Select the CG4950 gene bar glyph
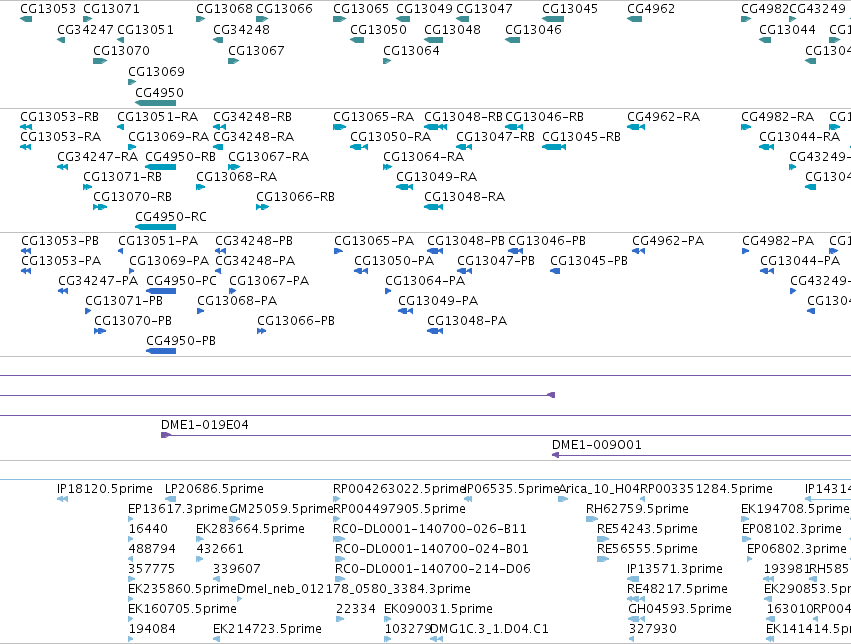851x644 pixels. click(x=155, y=103)
